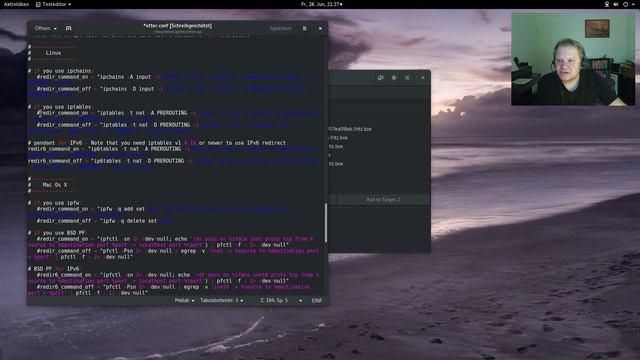This screenshot has width=640, height=360.
Task: Click the 'pendant for IPv6' comment line
Action: 157,143
